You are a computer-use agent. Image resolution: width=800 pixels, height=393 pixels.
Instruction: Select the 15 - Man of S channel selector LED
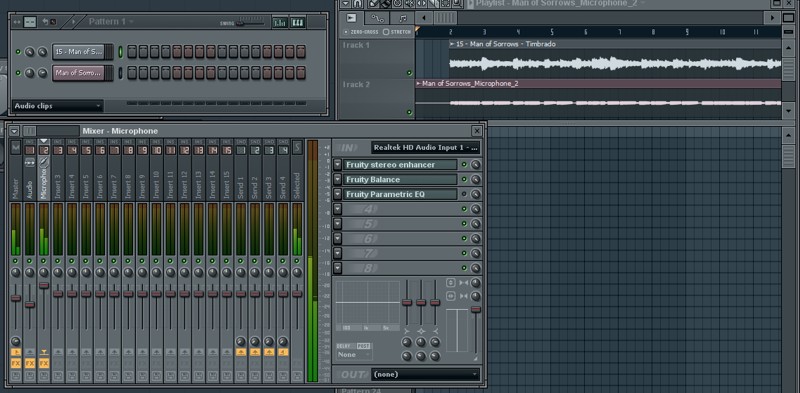pos(121,52)
